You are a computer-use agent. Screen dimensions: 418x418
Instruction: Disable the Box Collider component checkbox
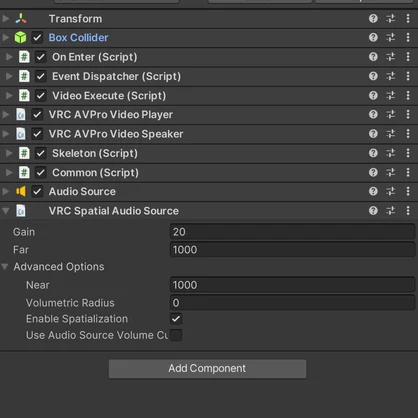coord(37,37)
